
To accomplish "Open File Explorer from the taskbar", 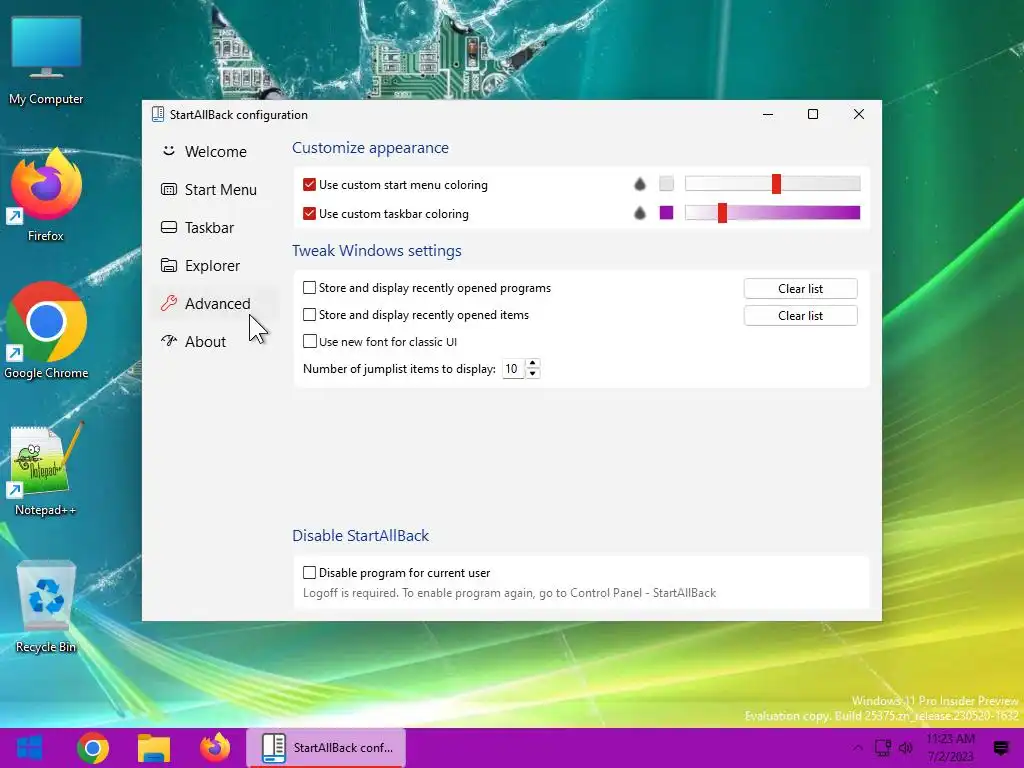I will [154, 748].
